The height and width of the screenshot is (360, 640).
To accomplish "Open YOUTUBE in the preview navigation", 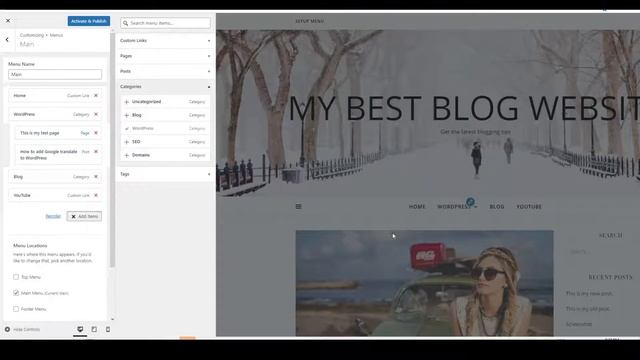I will pyautogui.click(x=529, y=207).
